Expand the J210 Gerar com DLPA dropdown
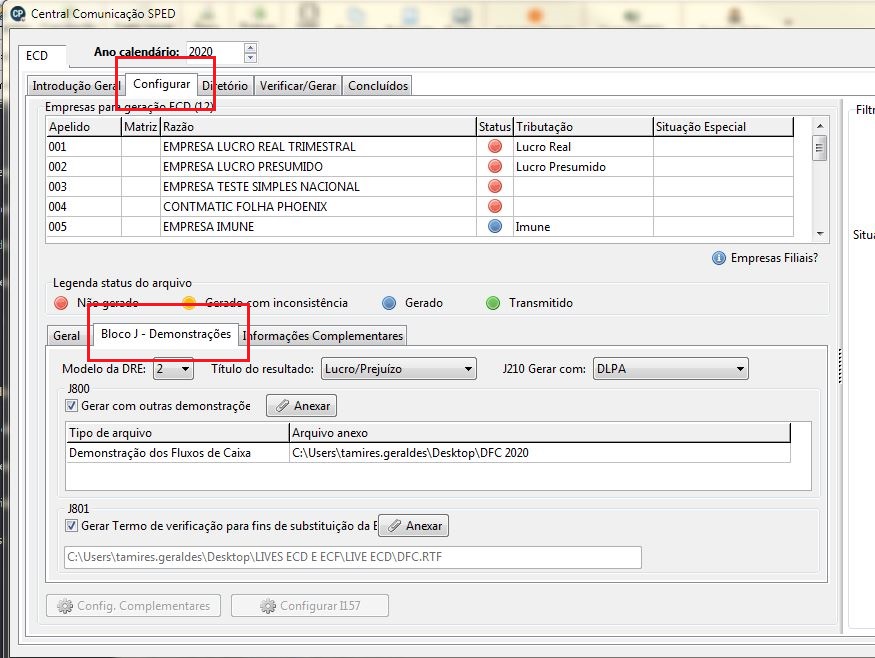This screenshot has height=658, width=875. coord(740,368)
